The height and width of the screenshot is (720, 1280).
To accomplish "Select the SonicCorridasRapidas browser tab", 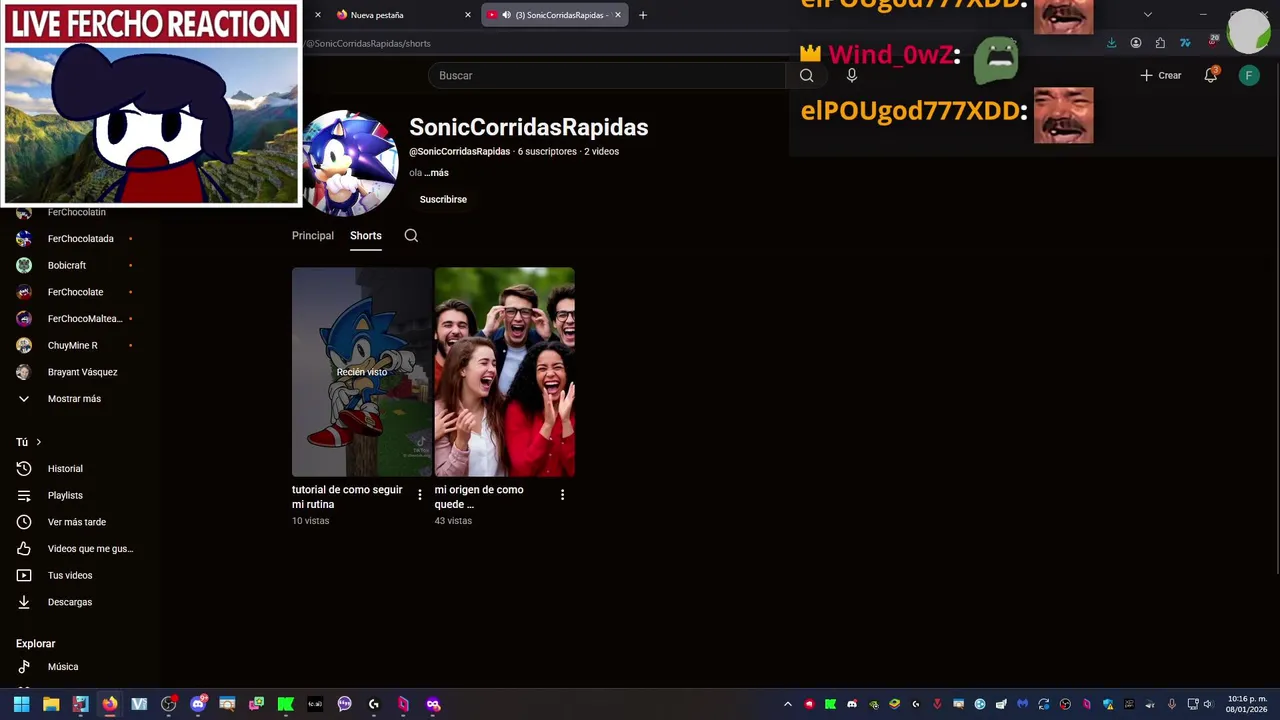I will point(555,15).
